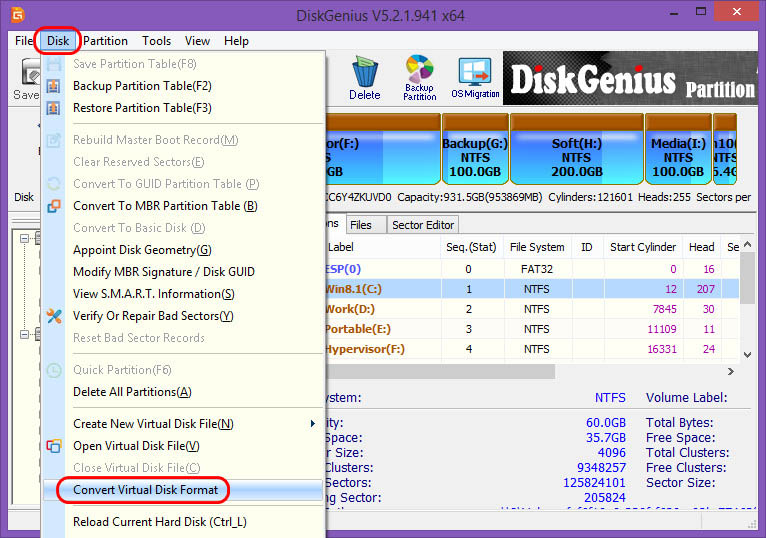This screenshot has width=766, height=538.
Task: Select Reload Current Hard Disk (Ctrl_L)
Action: pos(184,522)
